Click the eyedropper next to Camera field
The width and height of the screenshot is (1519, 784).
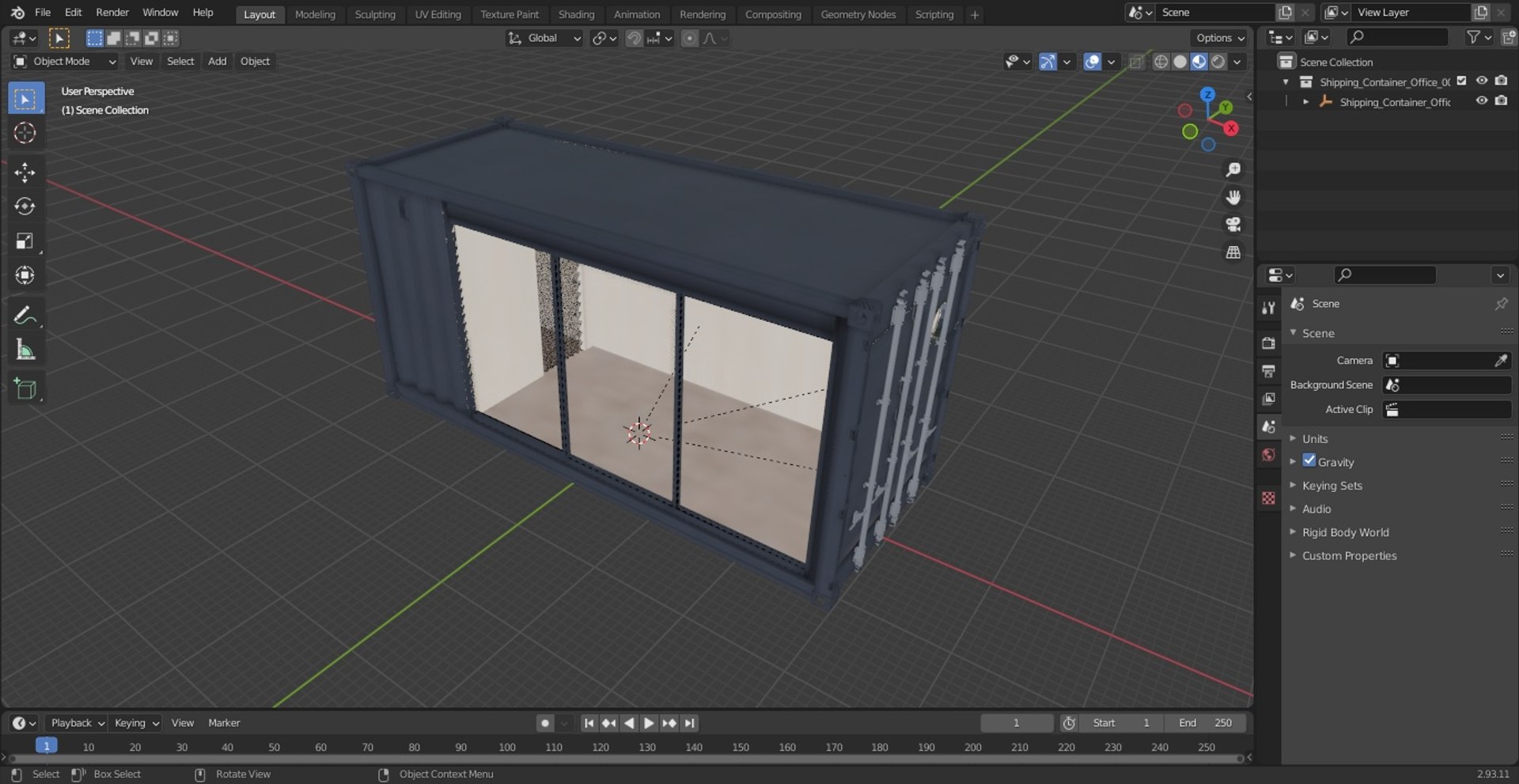click(1500, 361)
